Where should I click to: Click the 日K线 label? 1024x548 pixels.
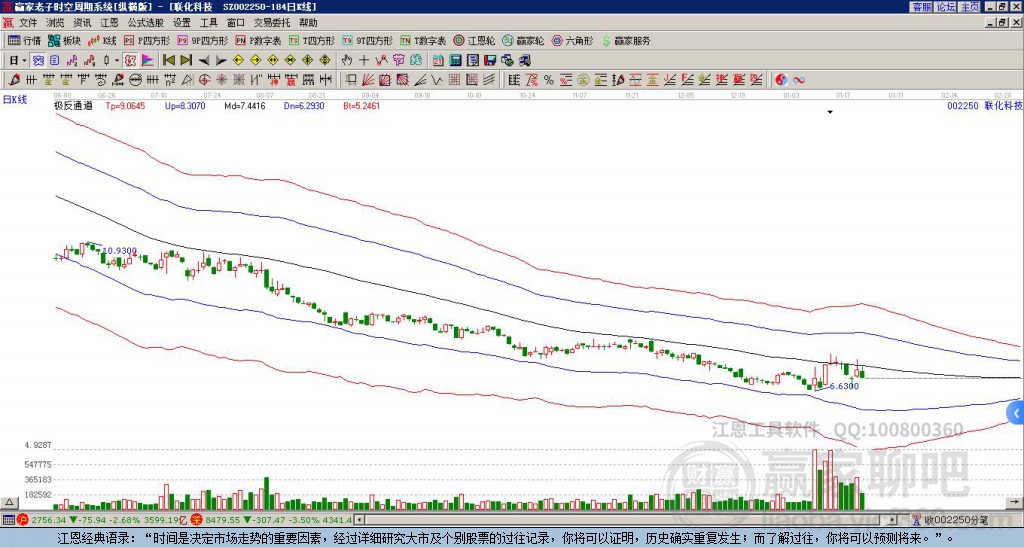tap(15, 99)
